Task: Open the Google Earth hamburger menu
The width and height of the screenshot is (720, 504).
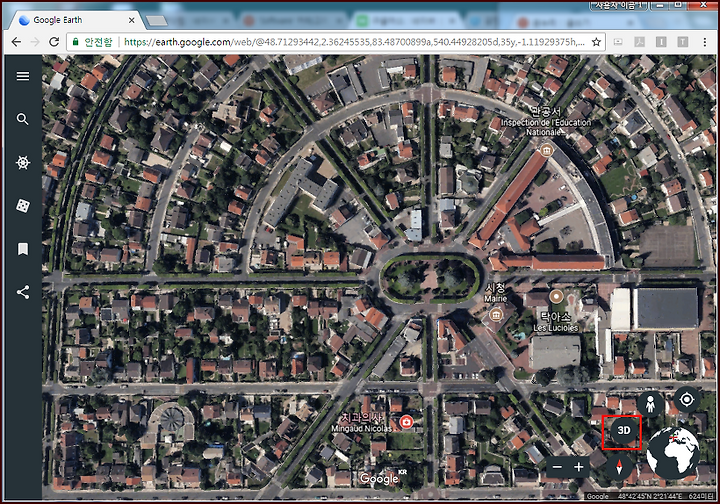Action: (x=22, y=76)
